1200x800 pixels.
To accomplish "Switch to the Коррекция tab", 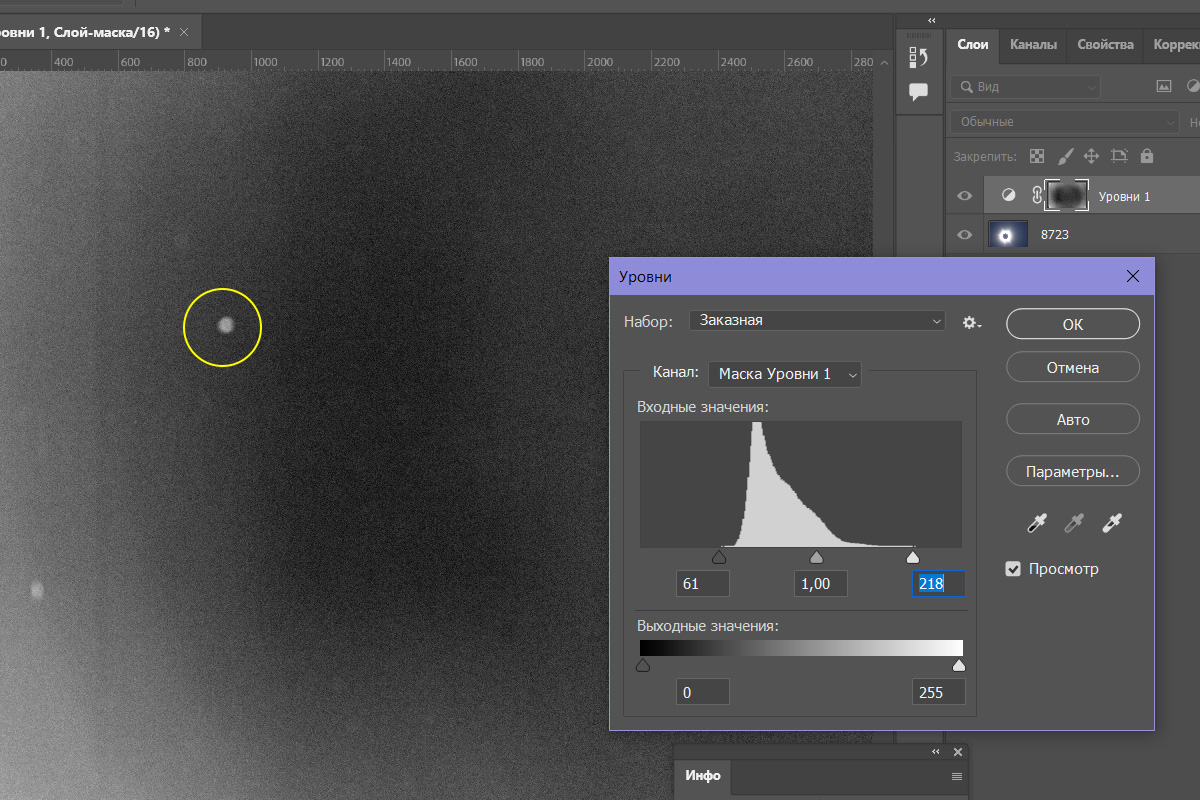I will click(1174, 45).
